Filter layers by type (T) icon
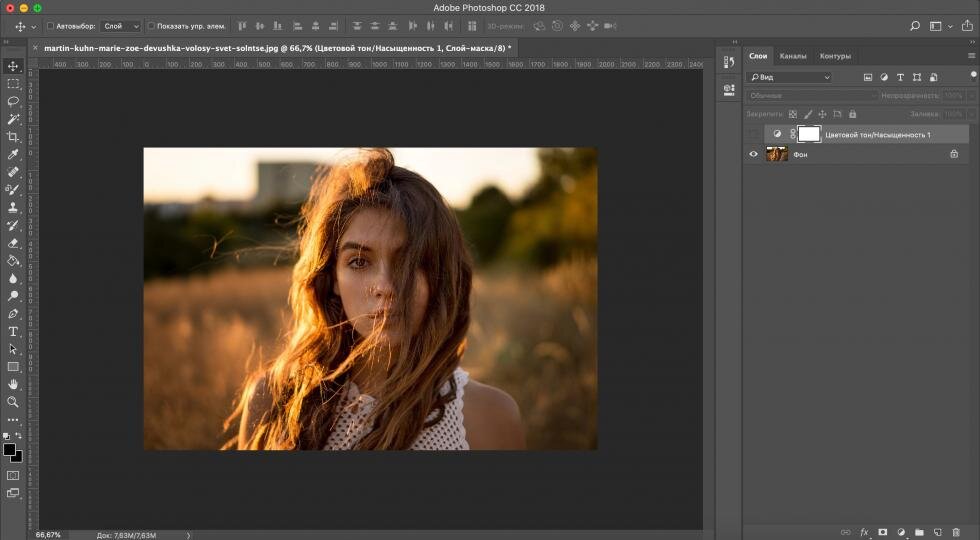 (x=900, y=77)
